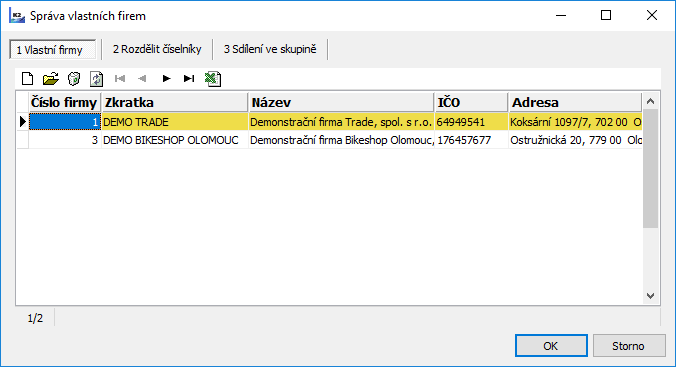The height and width of the screenshot is (367, 676).
Task: Click the scrollbar up arrow
Action: (651, 101)
